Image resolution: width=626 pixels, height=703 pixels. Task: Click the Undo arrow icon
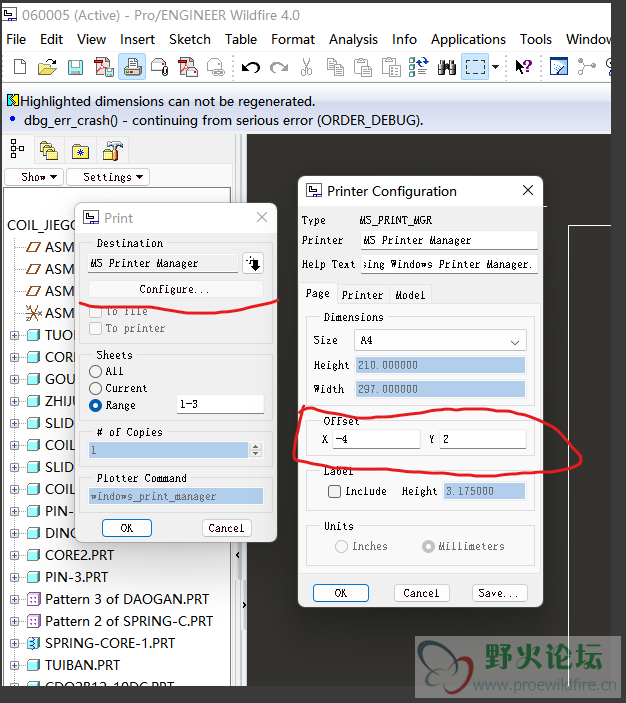tap(251, 67)
